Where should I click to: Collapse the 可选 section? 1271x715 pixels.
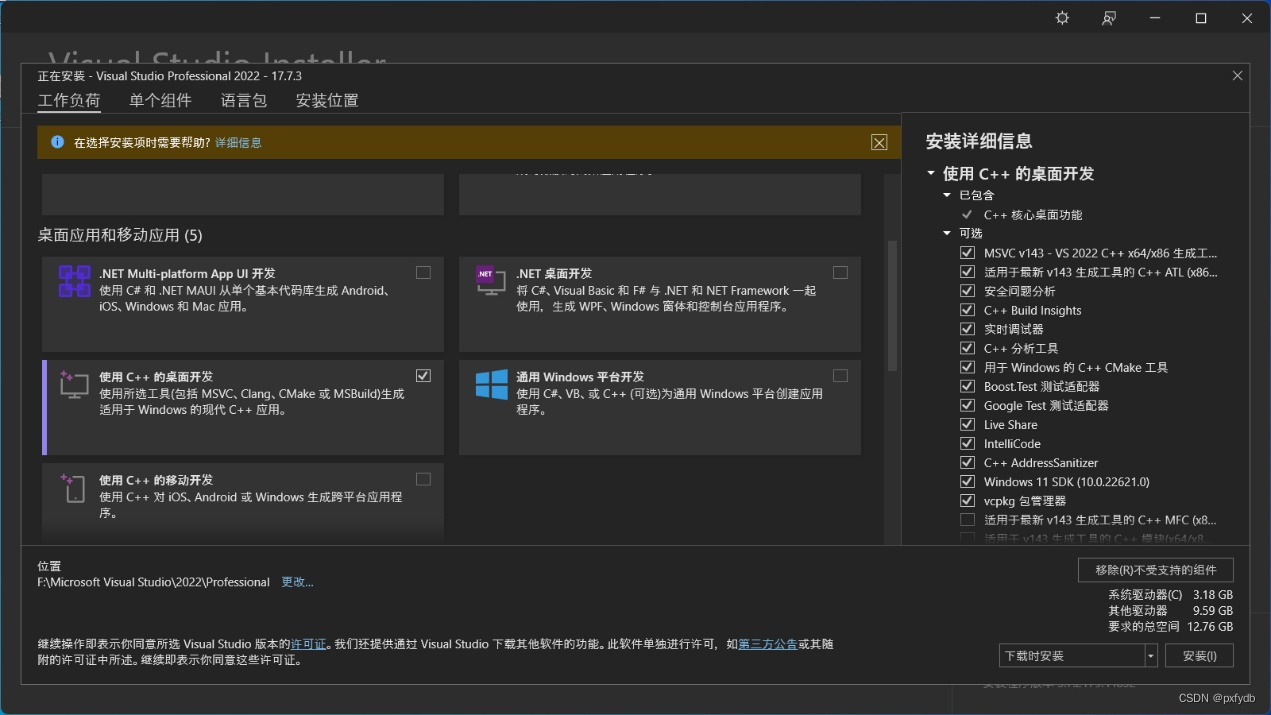[x=947, y=233]
